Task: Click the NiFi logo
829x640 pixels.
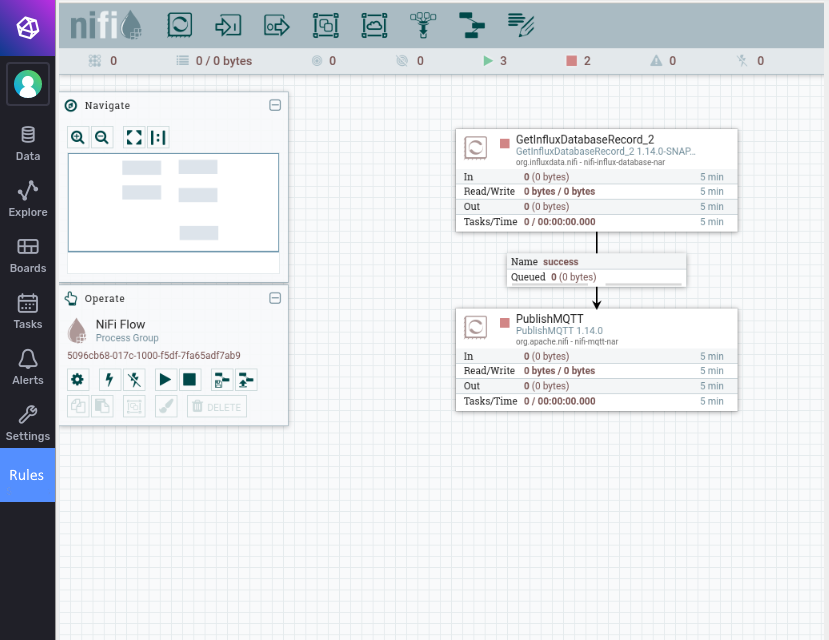Action: pyautogui.click(x=106, y=25)
